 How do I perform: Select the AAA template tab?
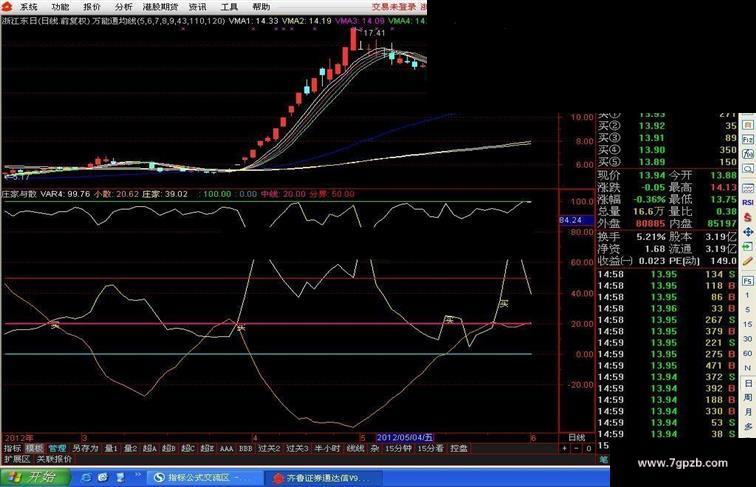coord(227,448)
